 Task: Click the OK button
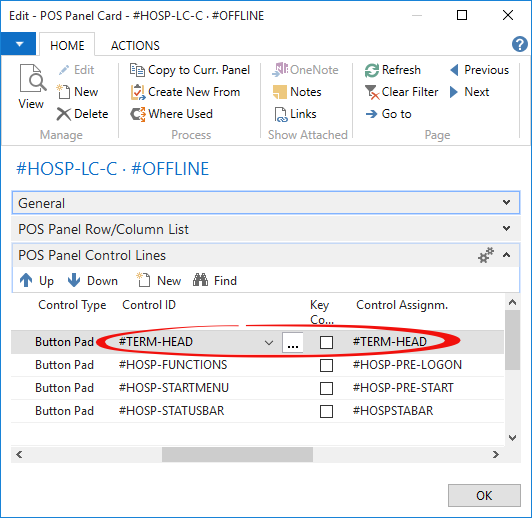(x=484, y=495)
